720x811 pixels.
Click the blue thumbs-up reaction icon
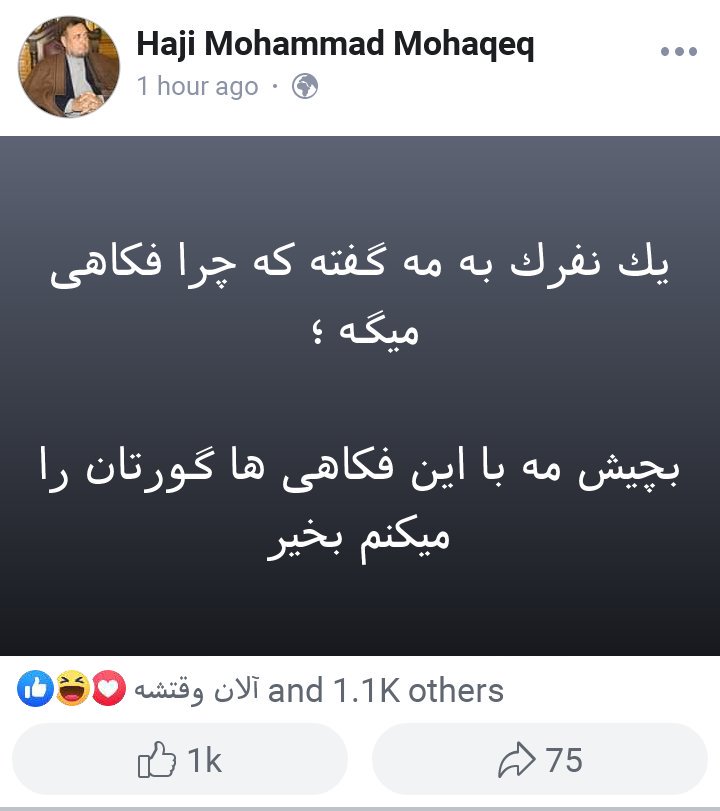(x=35, y=688)
